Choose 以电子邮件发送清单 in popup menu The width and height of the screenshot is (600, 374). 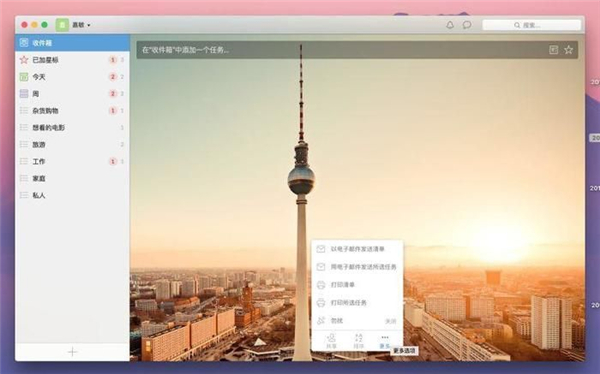click(357, 249)
